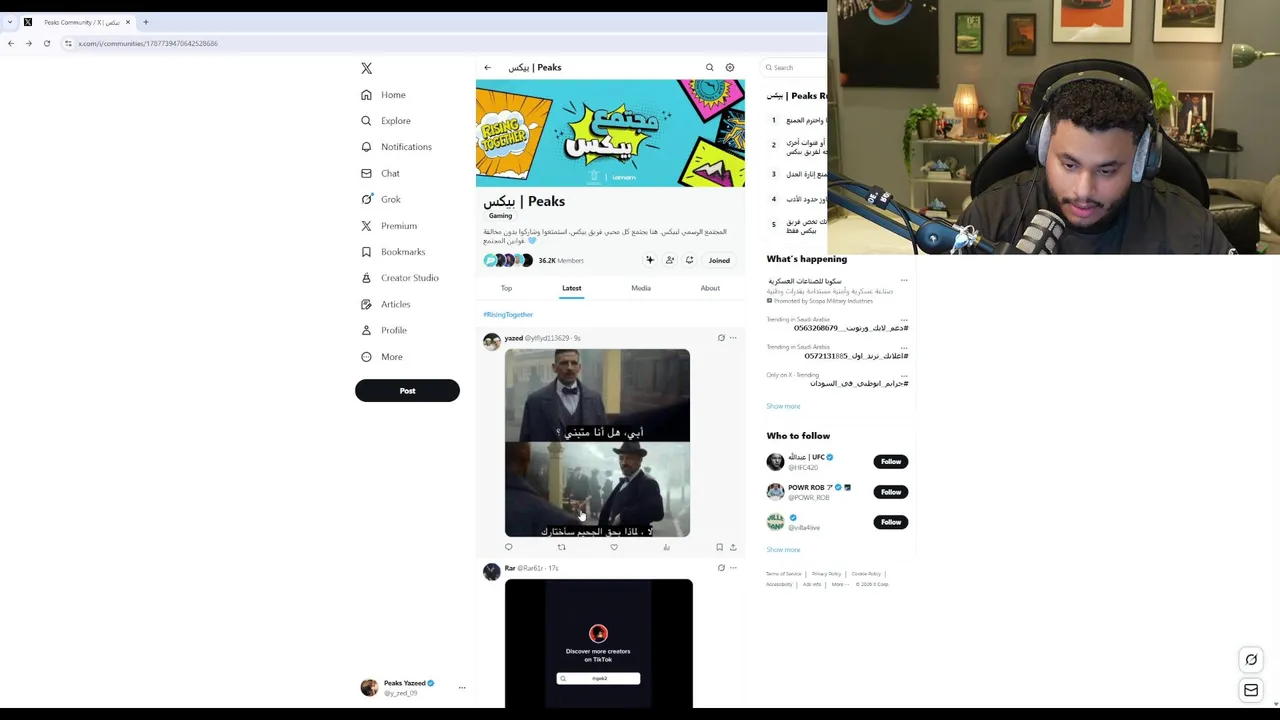The height and width of the screenshot is (720, 1280).
Task: Share yazeed's post
Action: point(733,547)
